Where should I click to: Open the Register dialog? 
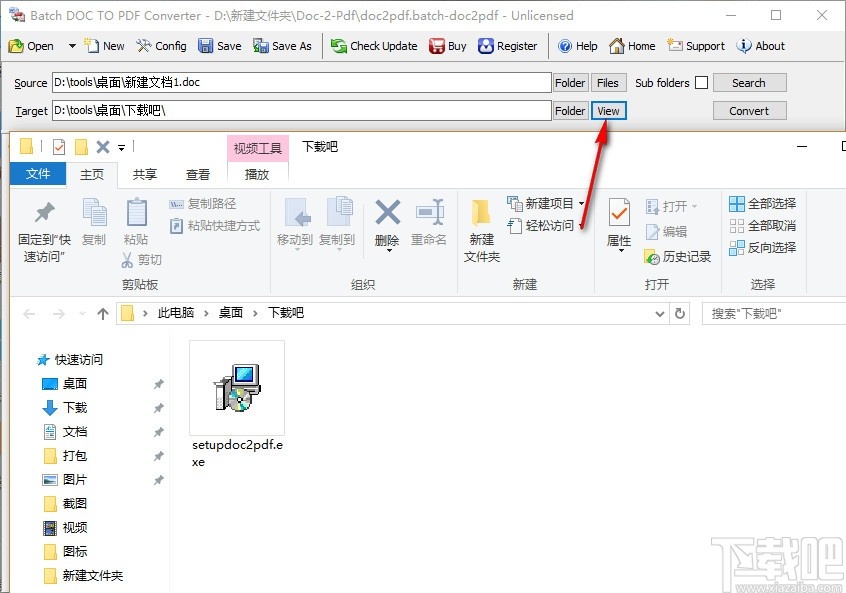[x=508, y=46]
